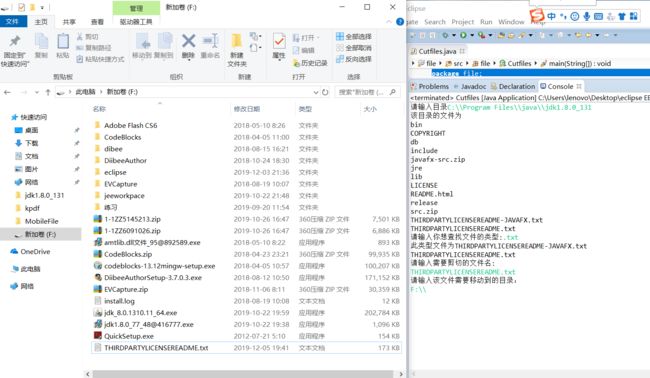Click the Up one level arrow

[48, 92]
